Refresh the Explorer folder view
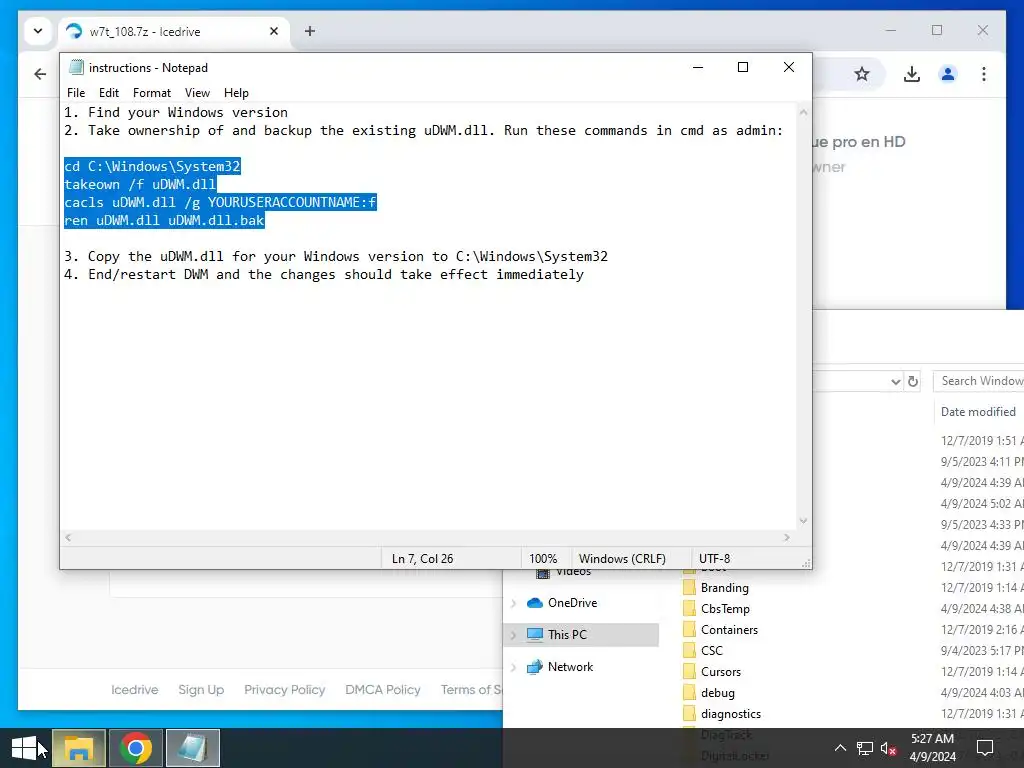 pos(912,381)
